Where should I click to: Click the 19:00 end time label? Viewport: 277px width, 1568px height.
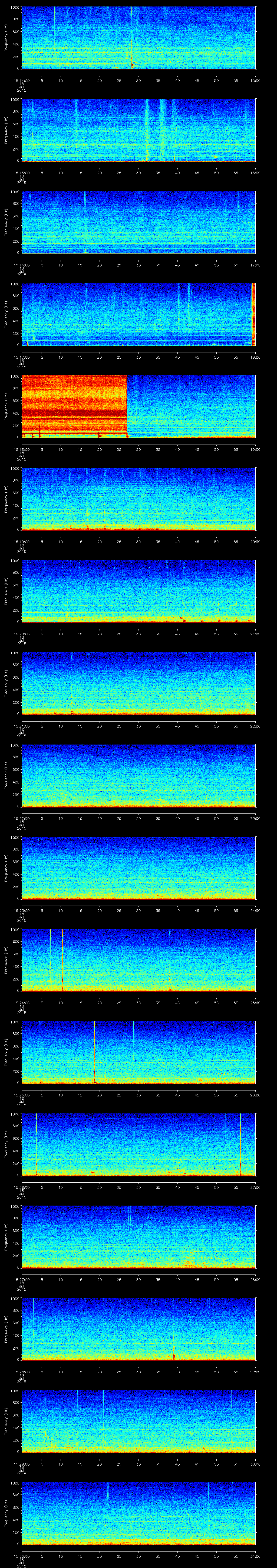pyautogui.click(x=256, y=449)
